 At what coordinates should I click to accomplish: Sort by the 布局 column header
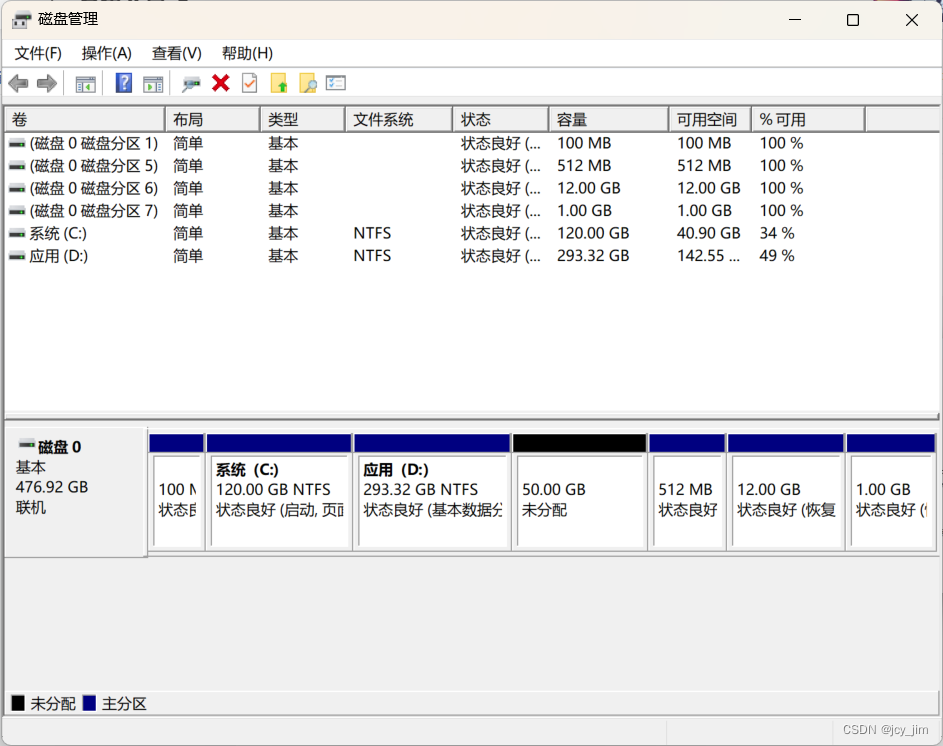(213, 120)
